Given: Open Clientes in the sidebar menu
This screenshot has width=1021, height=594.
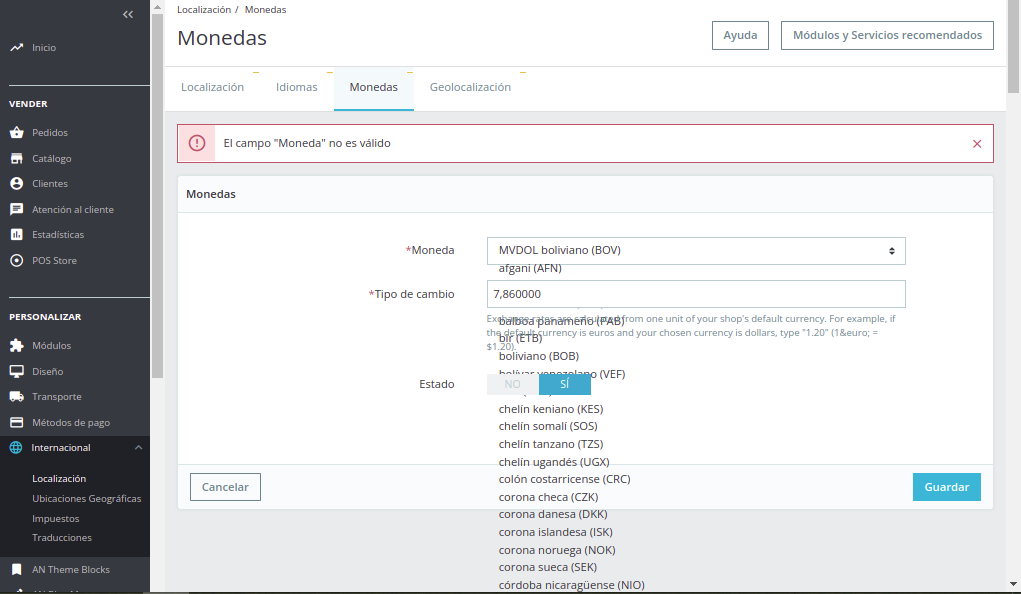Looking at the screenshot, I should point(50,184).
